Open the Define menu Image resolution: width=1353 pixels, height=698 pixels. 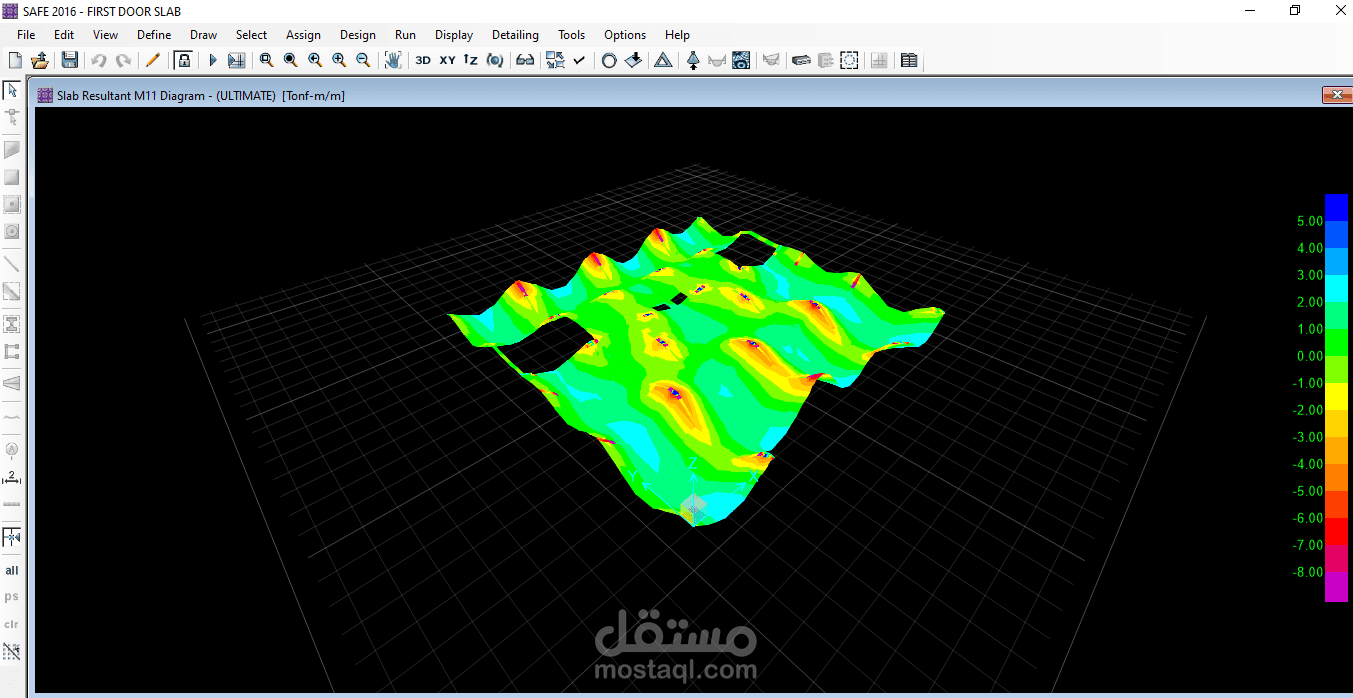[x=154, y=34]
